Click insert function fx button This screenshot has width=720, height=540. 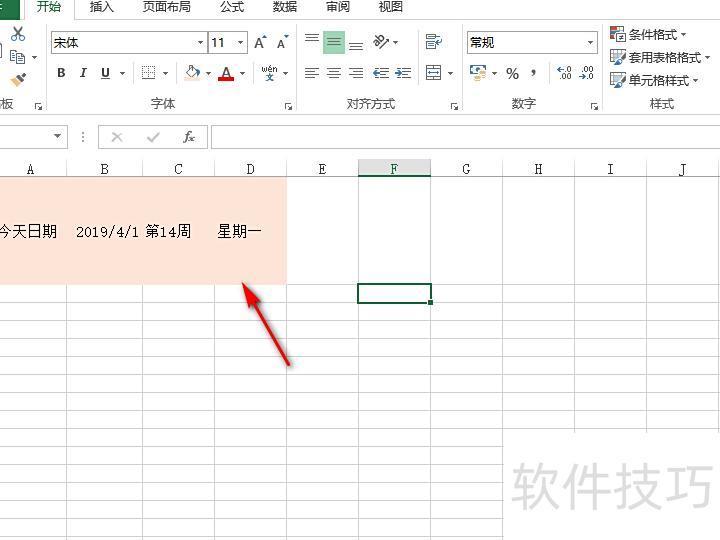click(189, 137)
